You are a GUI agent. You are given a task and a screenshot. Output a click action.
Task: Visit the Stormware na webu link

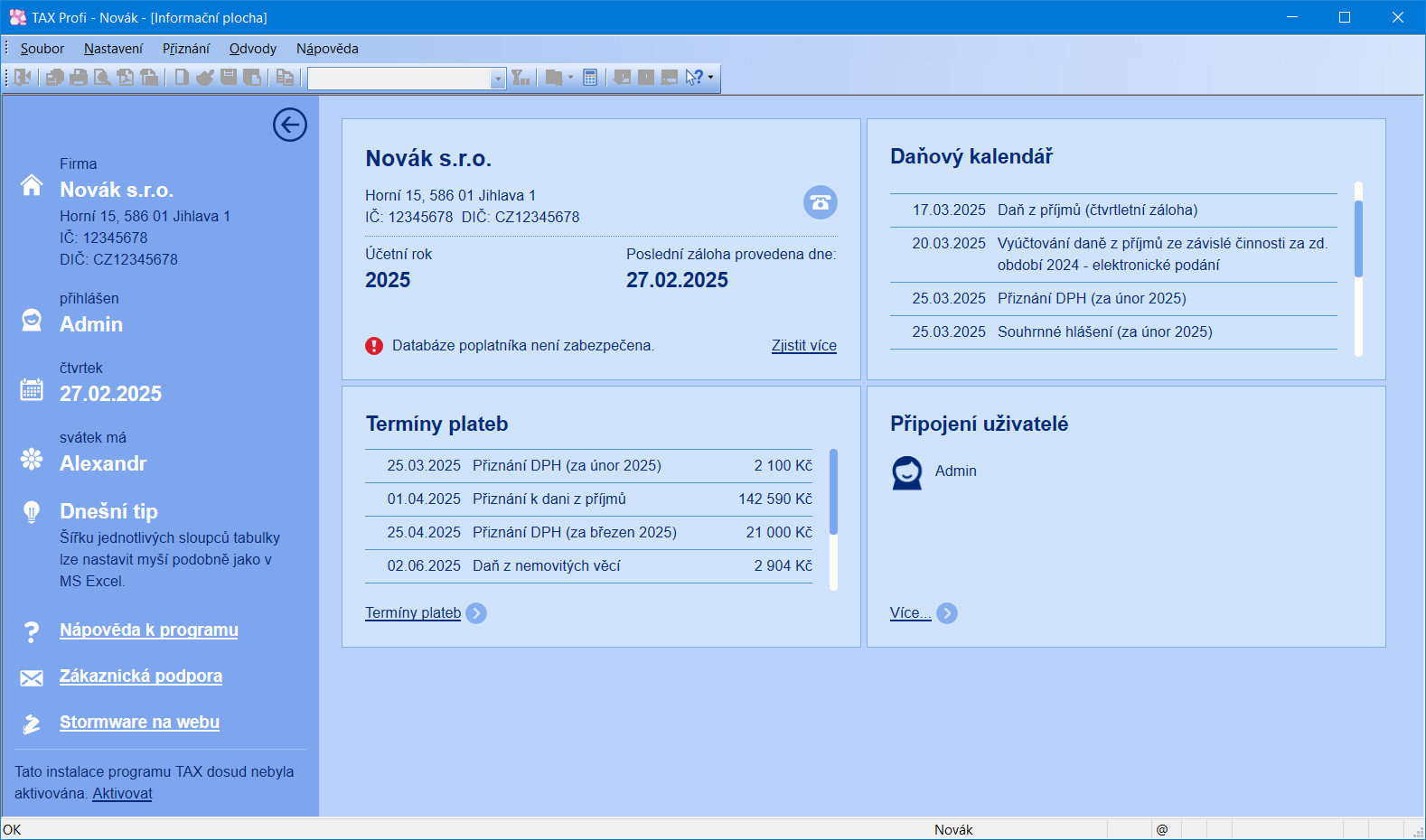tap(139, 723)
